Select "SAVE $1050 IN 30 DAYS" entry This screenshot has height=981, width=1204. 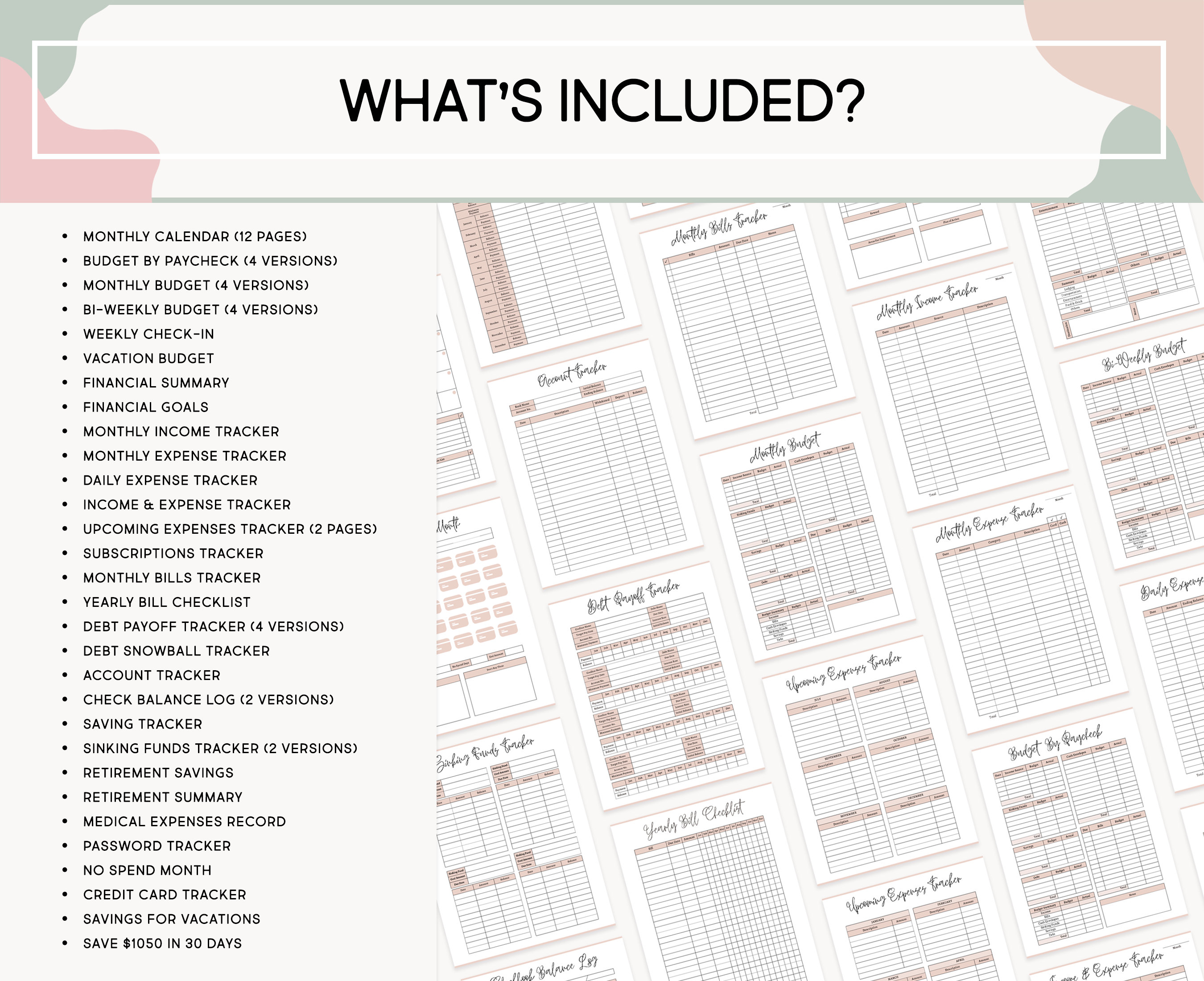162,943
